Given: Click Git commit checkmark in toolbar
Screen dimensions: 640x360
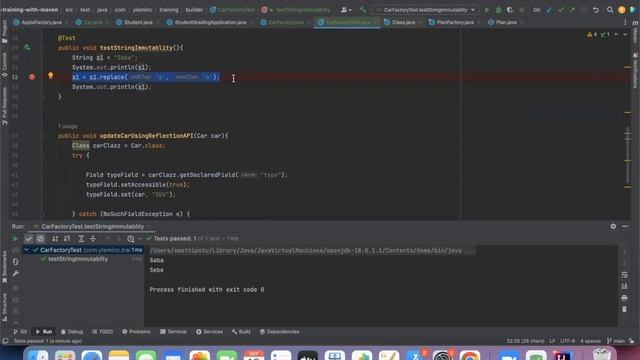Looking at the screenshot, I should (561, 10).
